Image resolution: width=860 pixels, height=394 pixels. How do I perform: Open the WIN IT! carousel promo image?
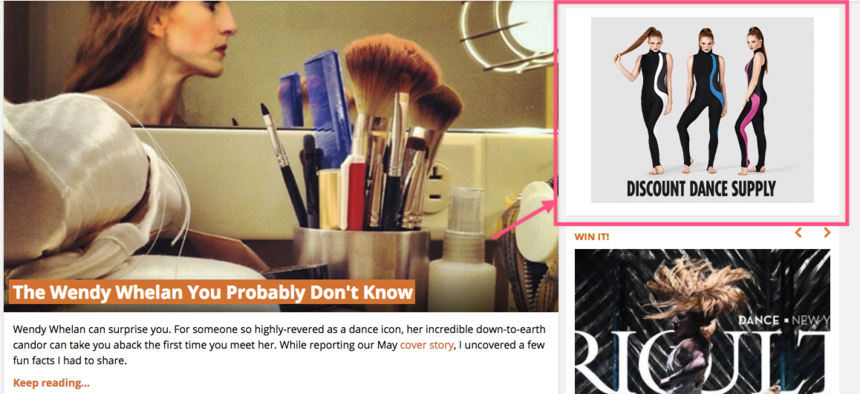[702, 322]
